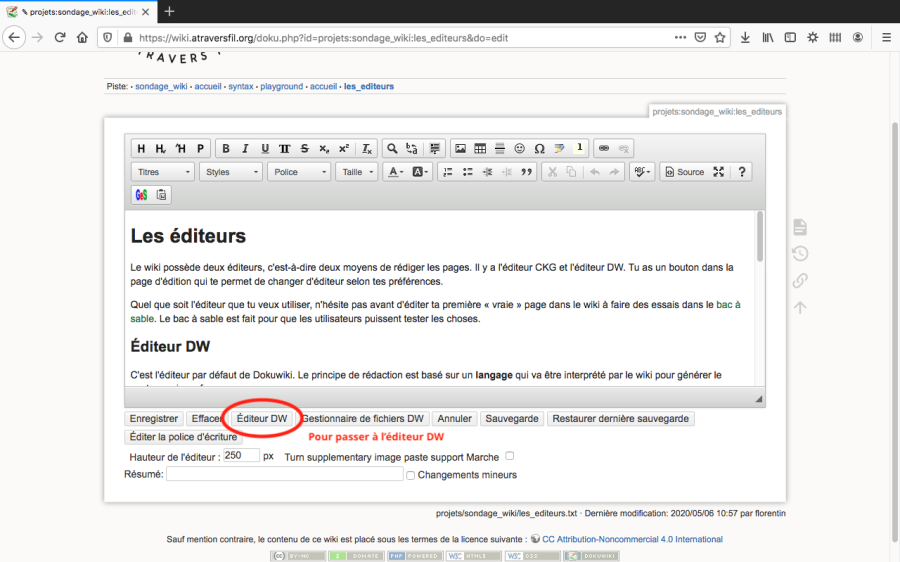Open backlinks sidebar icon
Image resolution: width=900 pixels, height=562 pixels.
(800, 281)
